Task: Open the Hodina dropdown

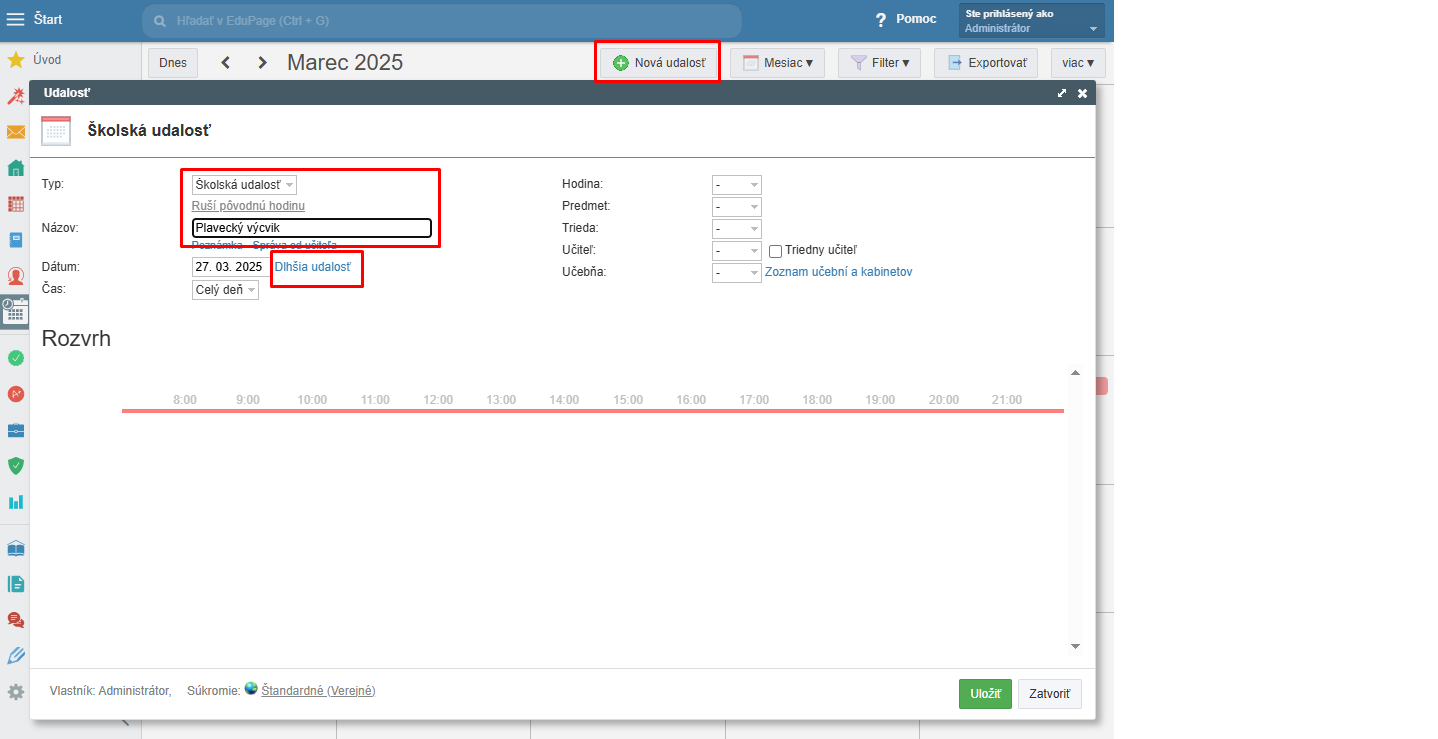Action: 736,185
